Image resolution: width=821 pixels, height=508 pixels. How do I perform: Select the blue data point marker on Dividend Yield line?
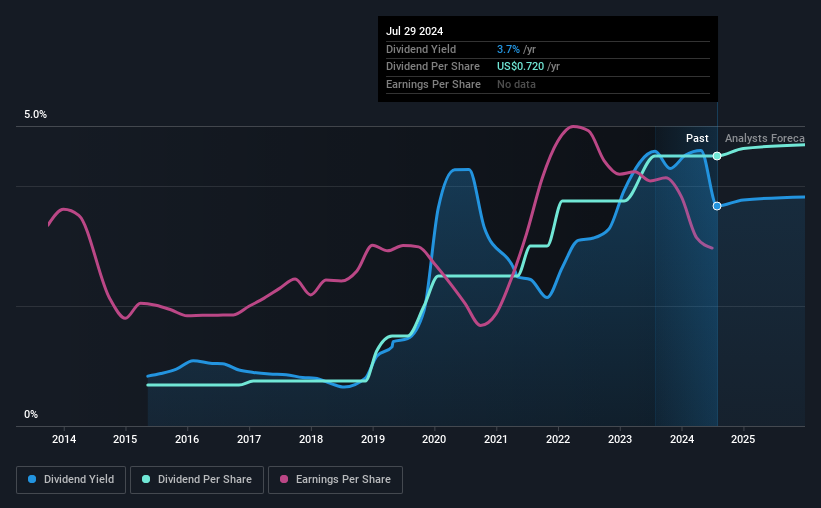coord(717,206)
